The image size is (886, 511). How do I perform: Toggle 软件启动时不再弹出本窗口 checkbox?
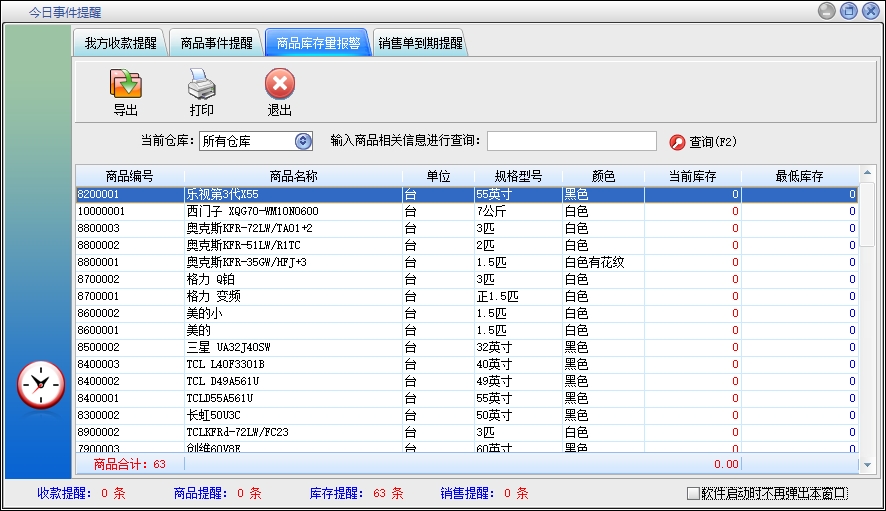pyautogui.click(x=693, y=493)
